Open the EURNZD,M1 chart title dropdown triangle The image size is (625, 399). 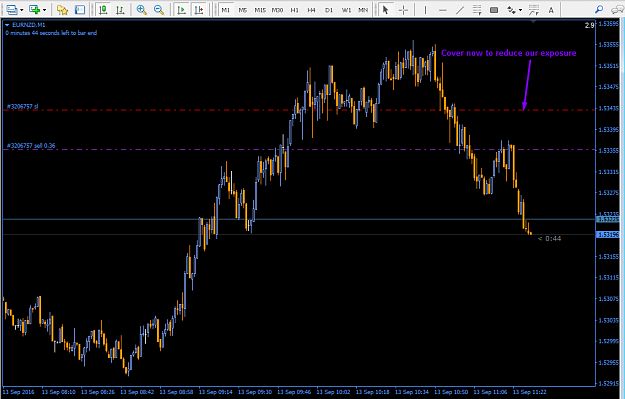point(7,25)
